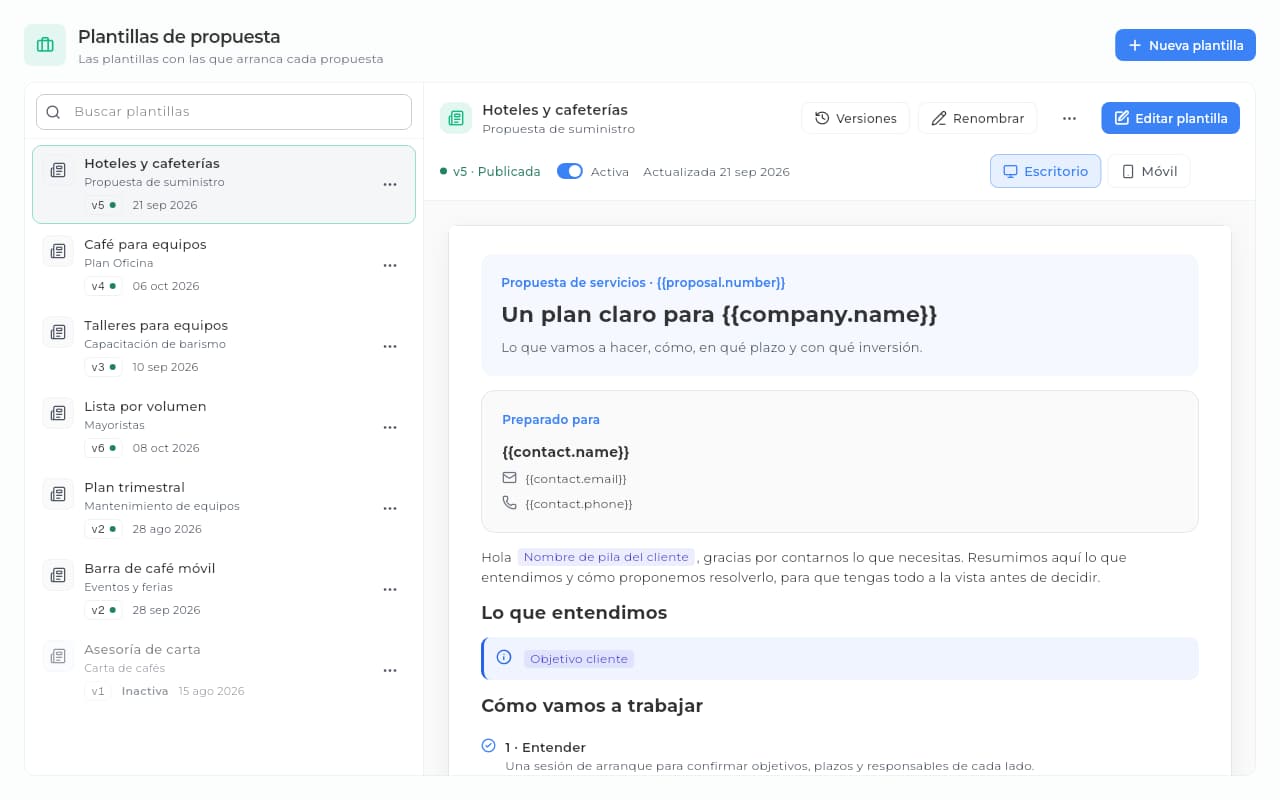1280x800 pixels.
Task: Select the Lista por volumen template name
Action: pos(145,406)
